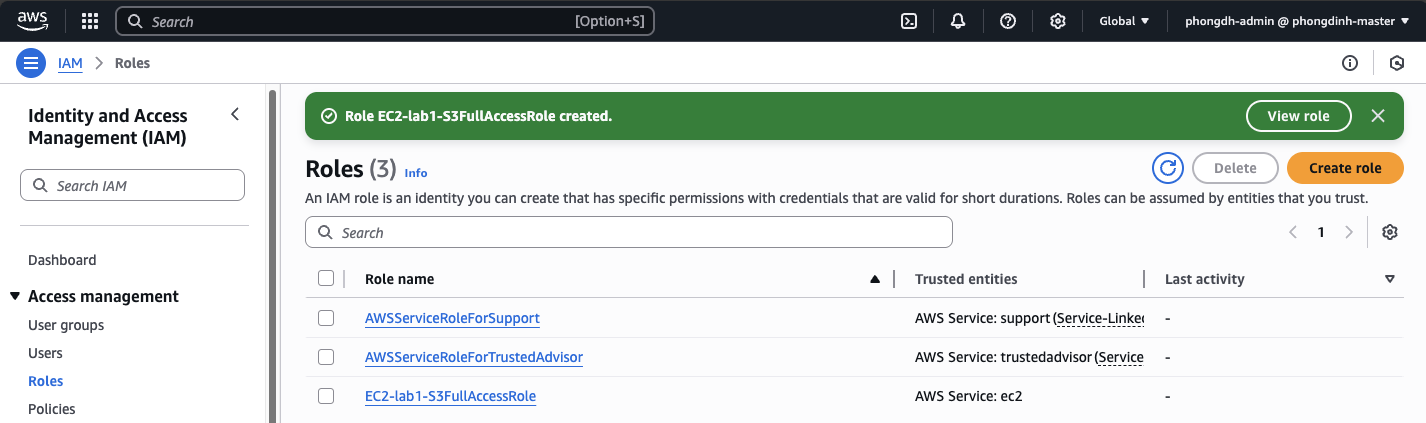Viewport: 1426px width, 423px height.
Task: Open Policies in the sidebar
Action: pyautogui.click(x=52, y=409)
